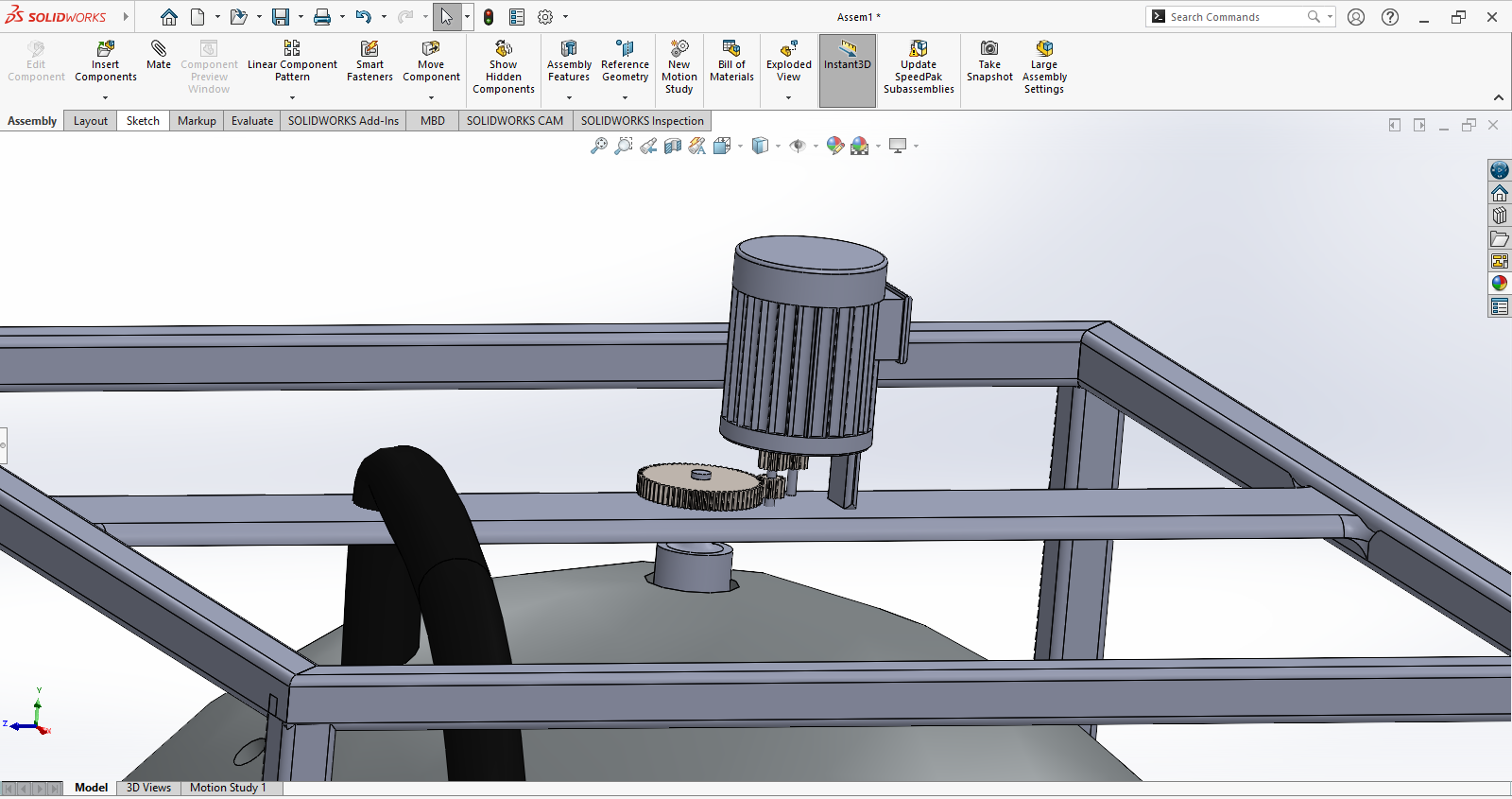Edit Appearance with the color ball icon
This screenshot has width=1512, height=799.
834,146
